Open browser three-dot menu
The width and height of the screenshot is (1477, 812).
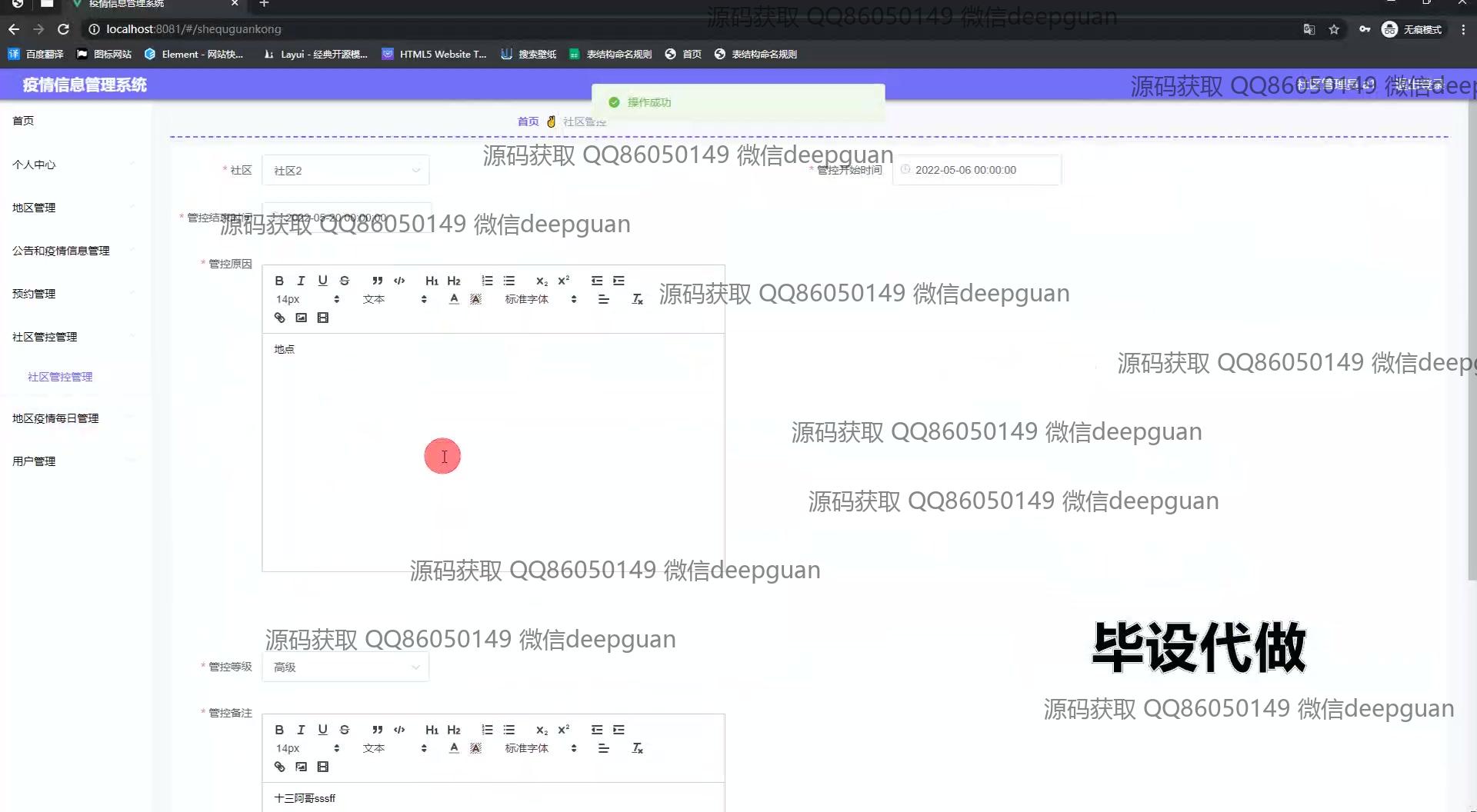pos(1463,29)
